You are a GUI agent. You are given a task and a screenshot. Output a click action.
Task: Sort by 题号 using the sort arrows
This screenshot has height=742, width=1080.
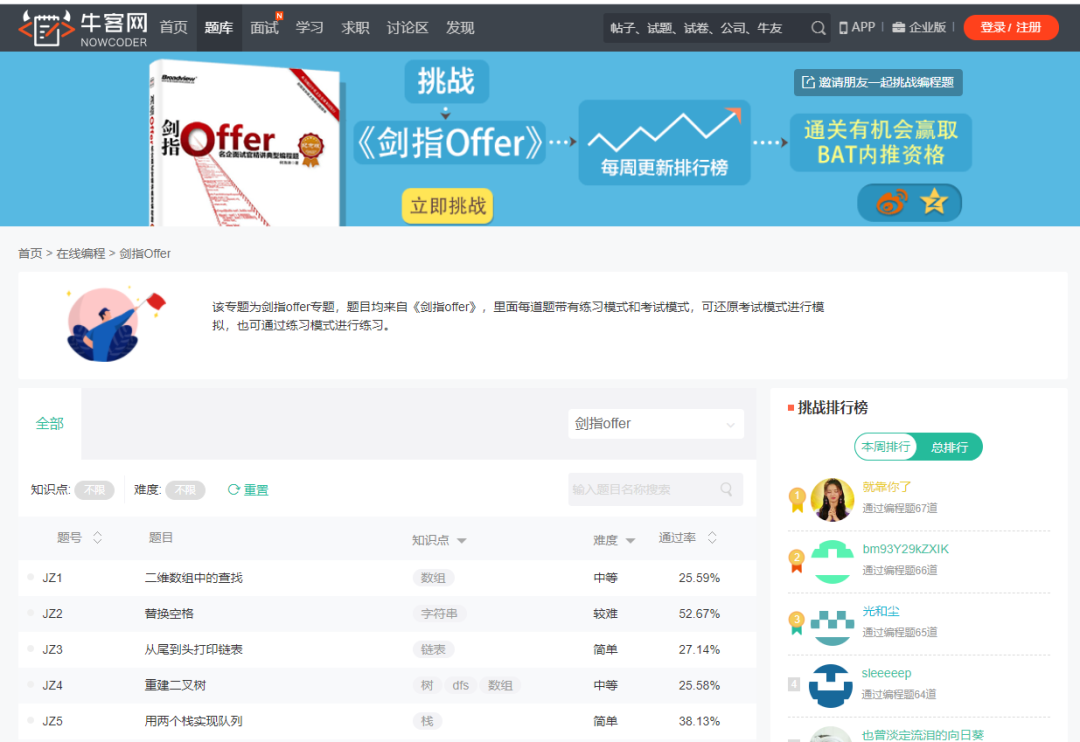[97, 537]
